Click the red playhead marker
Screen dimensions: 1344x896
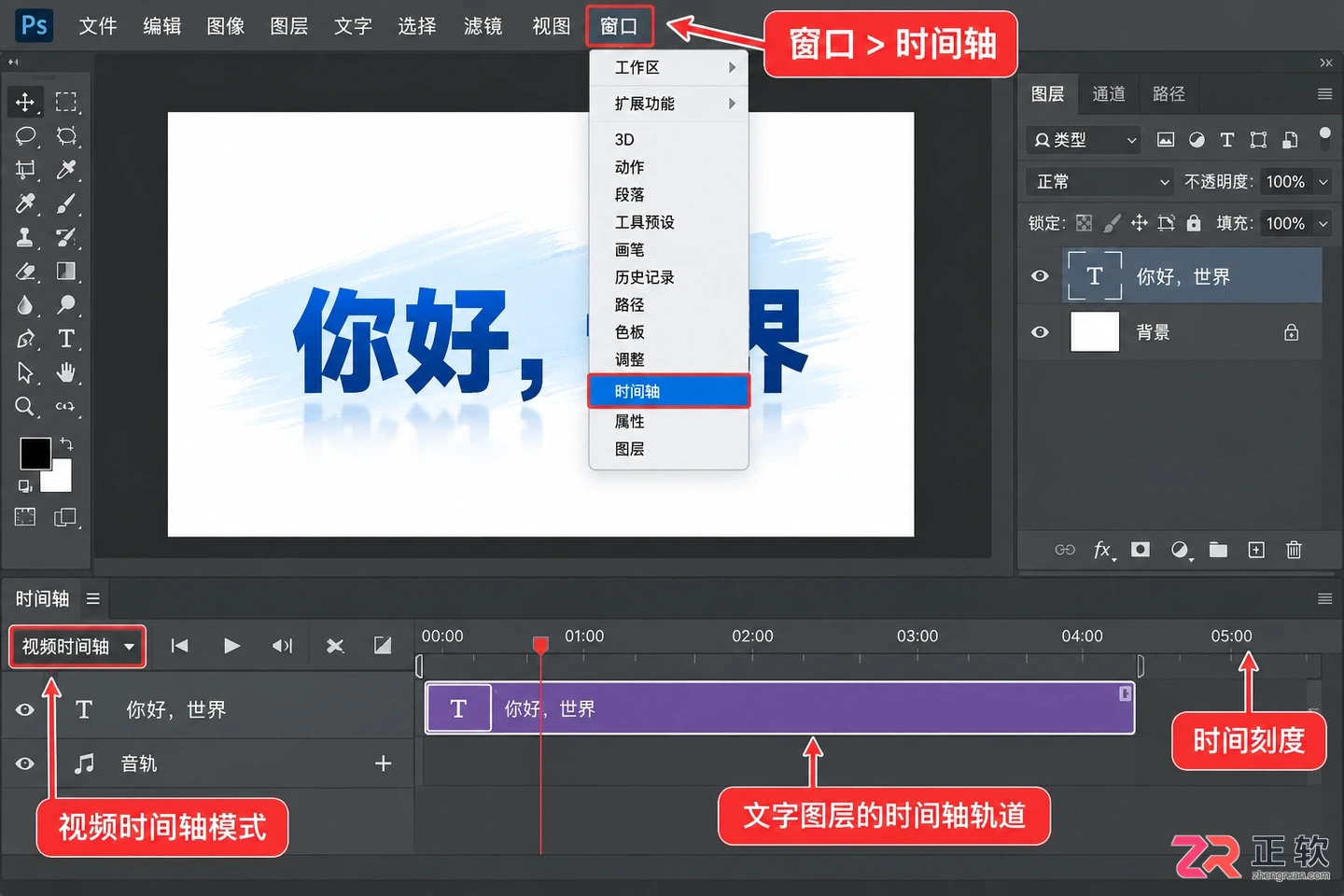click(540, 645)
